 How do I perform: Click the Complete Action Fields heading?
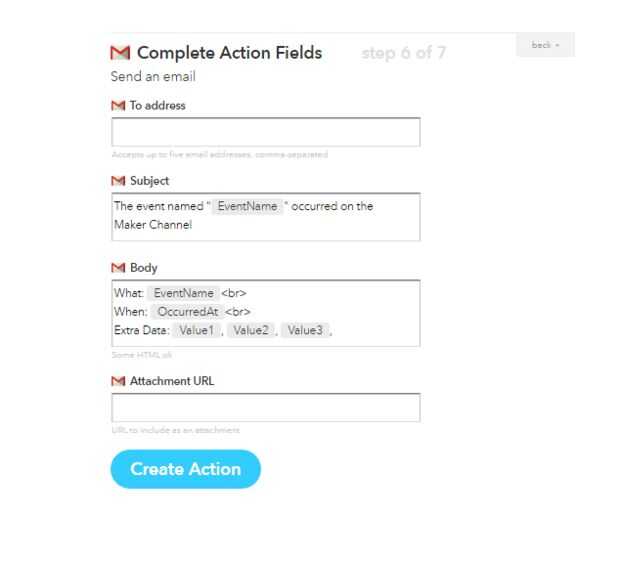click(x=229, y=53)
